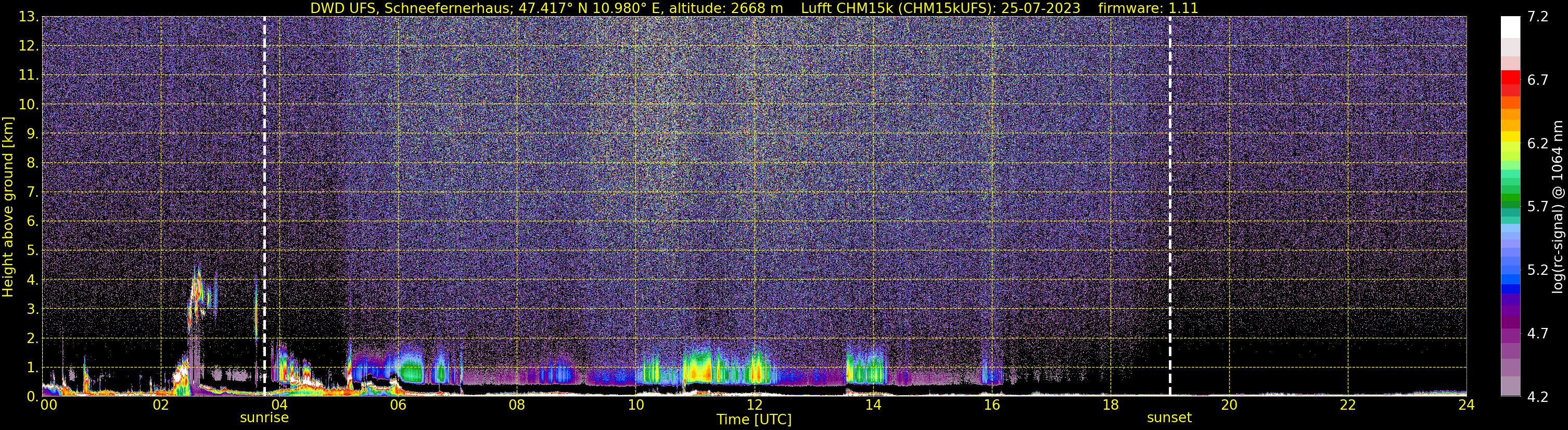Click the 'Height above ground [km]' axis label
1568x430 pixels.
pos(8,207)
